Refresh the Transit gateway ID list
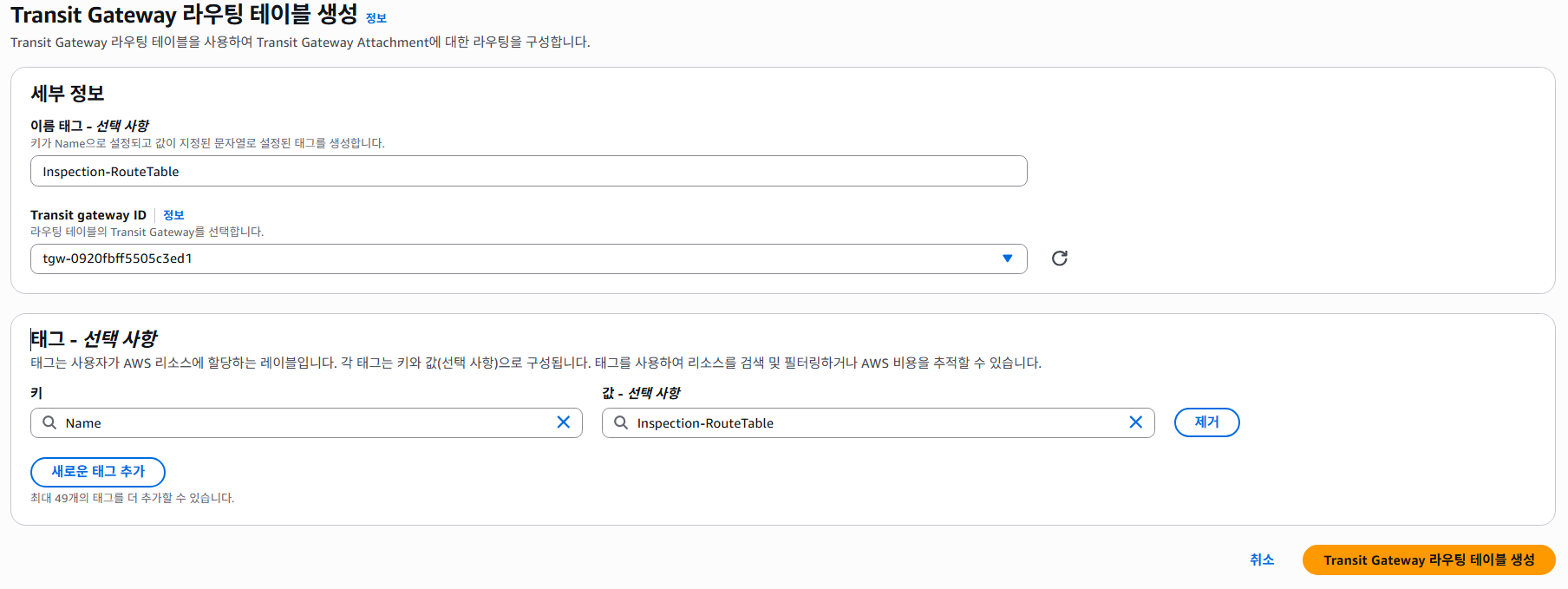This screenshot has width=1568, height=589. coord(1059,259)
